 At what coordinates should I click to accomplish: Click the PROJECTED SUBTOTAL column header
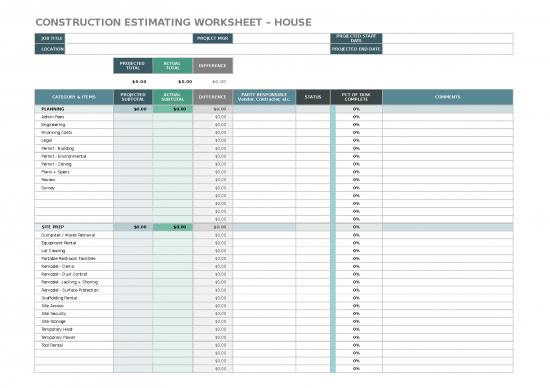[133, 97]
